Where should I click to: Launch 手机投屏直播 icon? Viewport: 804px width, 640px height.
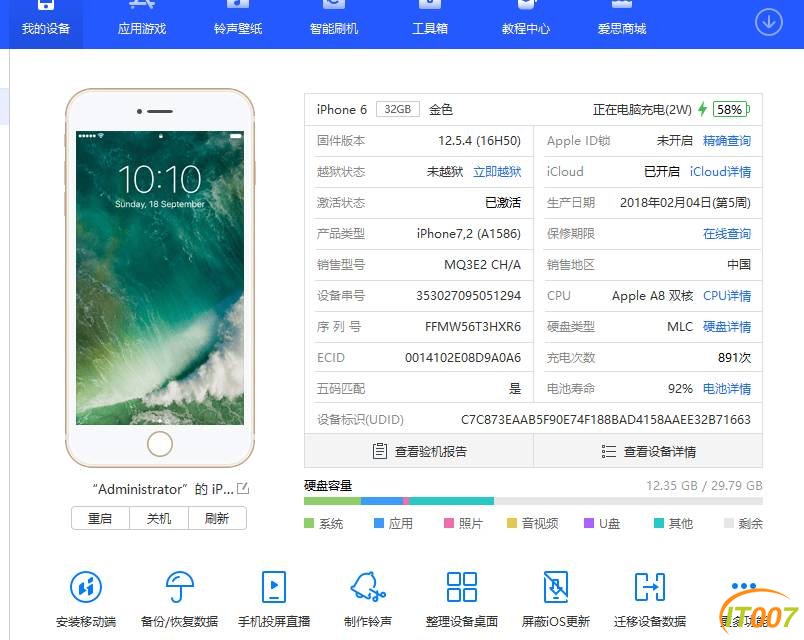click(x=274, y=586)
